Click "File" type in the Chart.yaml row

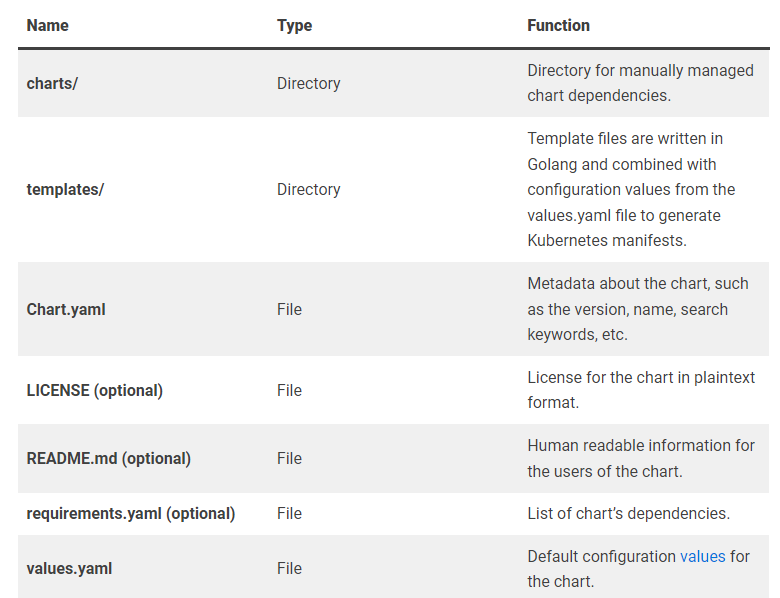(x=289, y=309)
